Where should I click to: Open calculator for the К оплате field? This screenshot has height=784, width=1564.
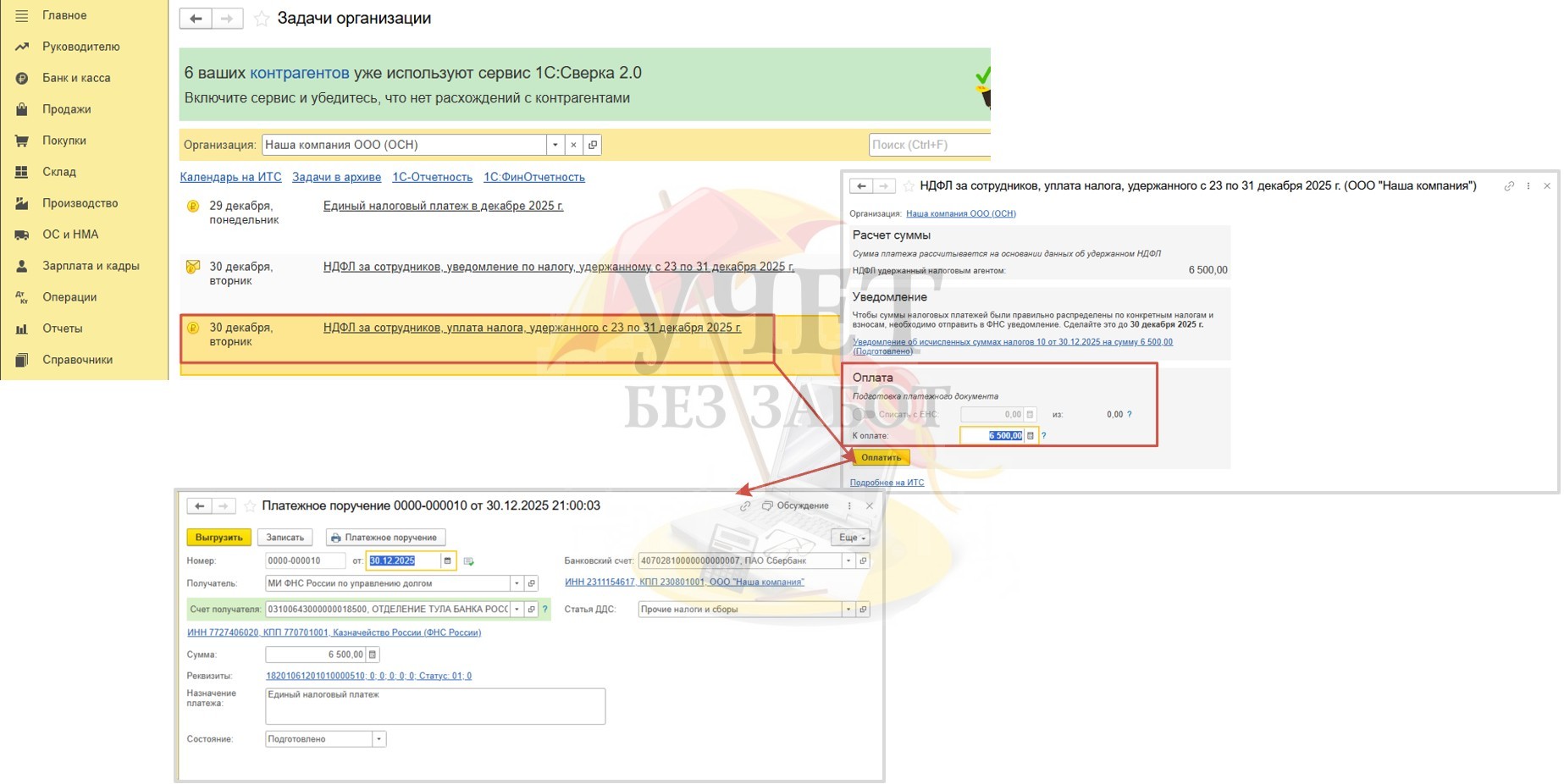click(x=1031, y=436)
